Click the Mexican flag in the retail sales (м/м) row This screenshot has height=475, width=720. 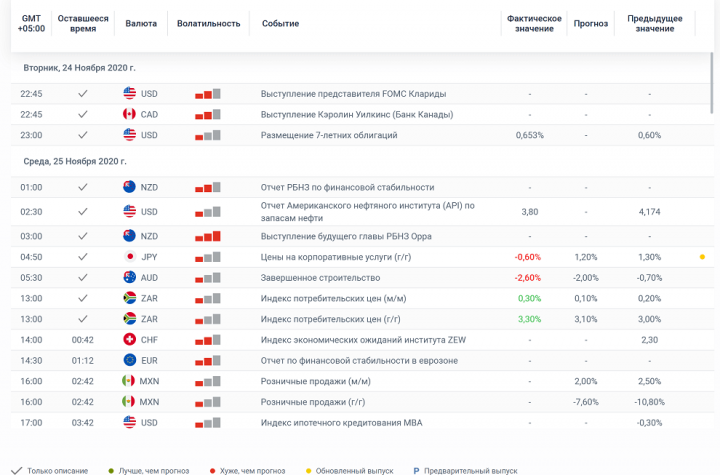[129, 381]
